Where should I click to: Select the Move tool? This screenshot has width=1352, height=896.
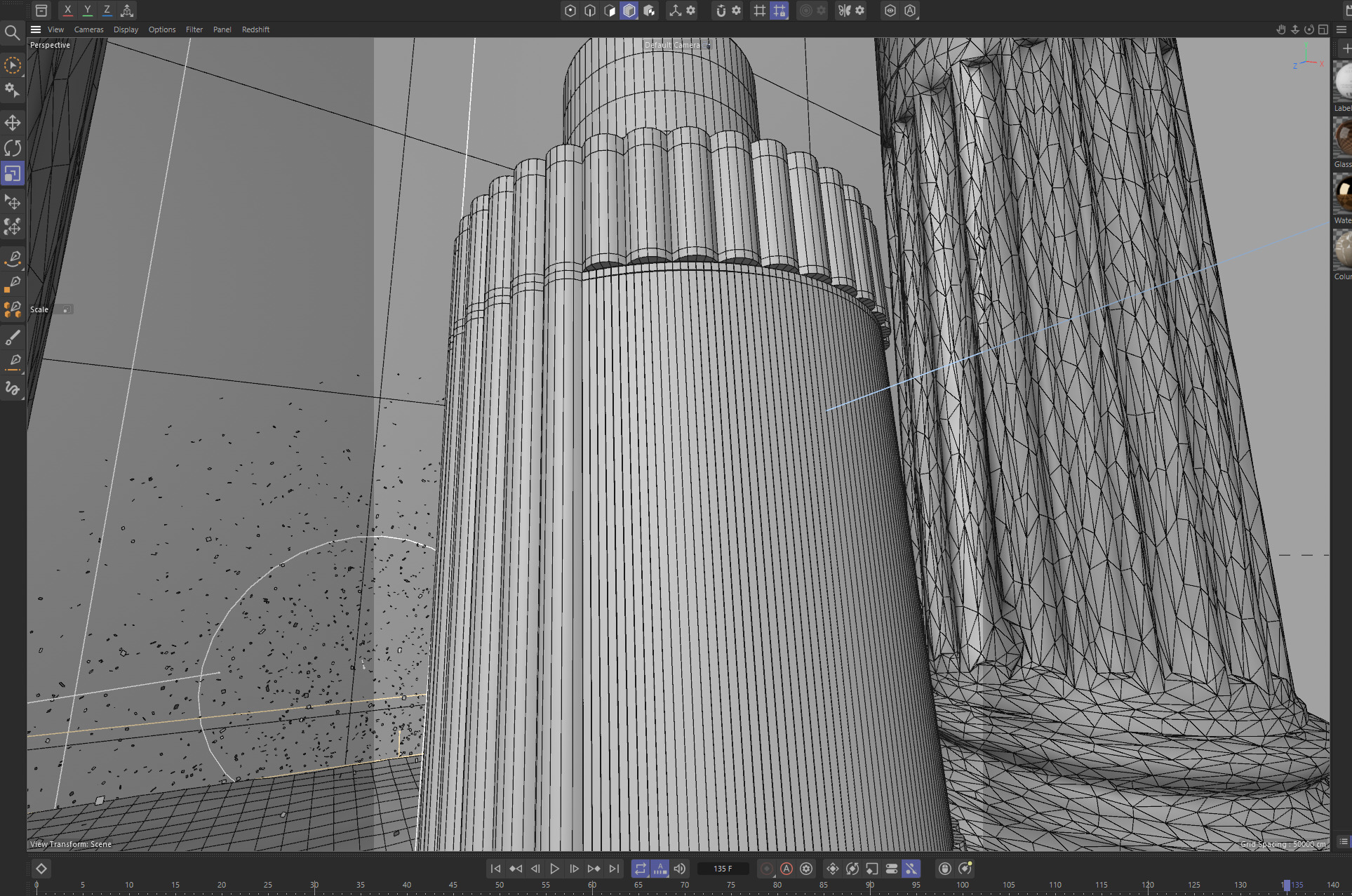(13, 123)
